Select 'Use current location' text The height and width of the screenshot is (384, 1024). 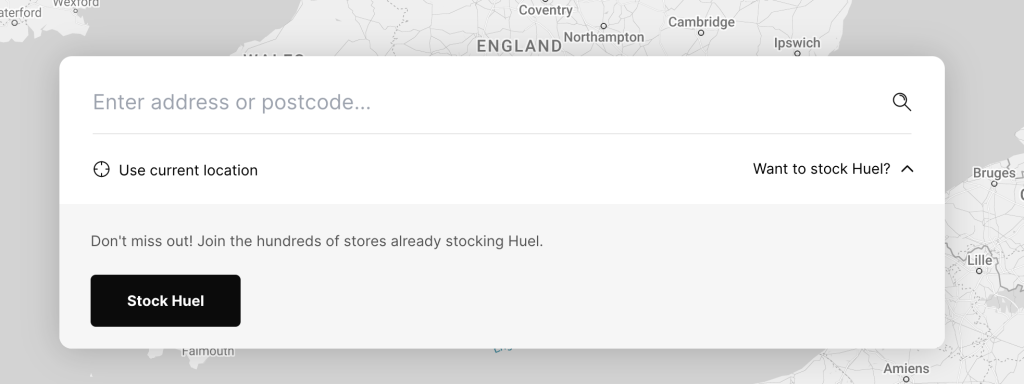pyautogui.click(x=188, y=170)
